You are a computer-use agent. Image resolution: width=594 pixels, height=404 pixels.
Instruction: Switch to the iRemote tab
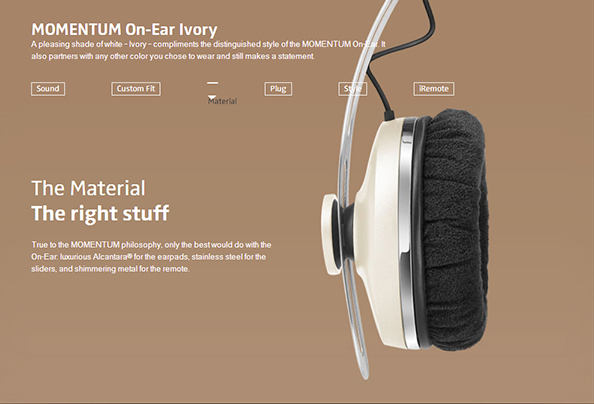pyautogui.click(x=434, y=89)
